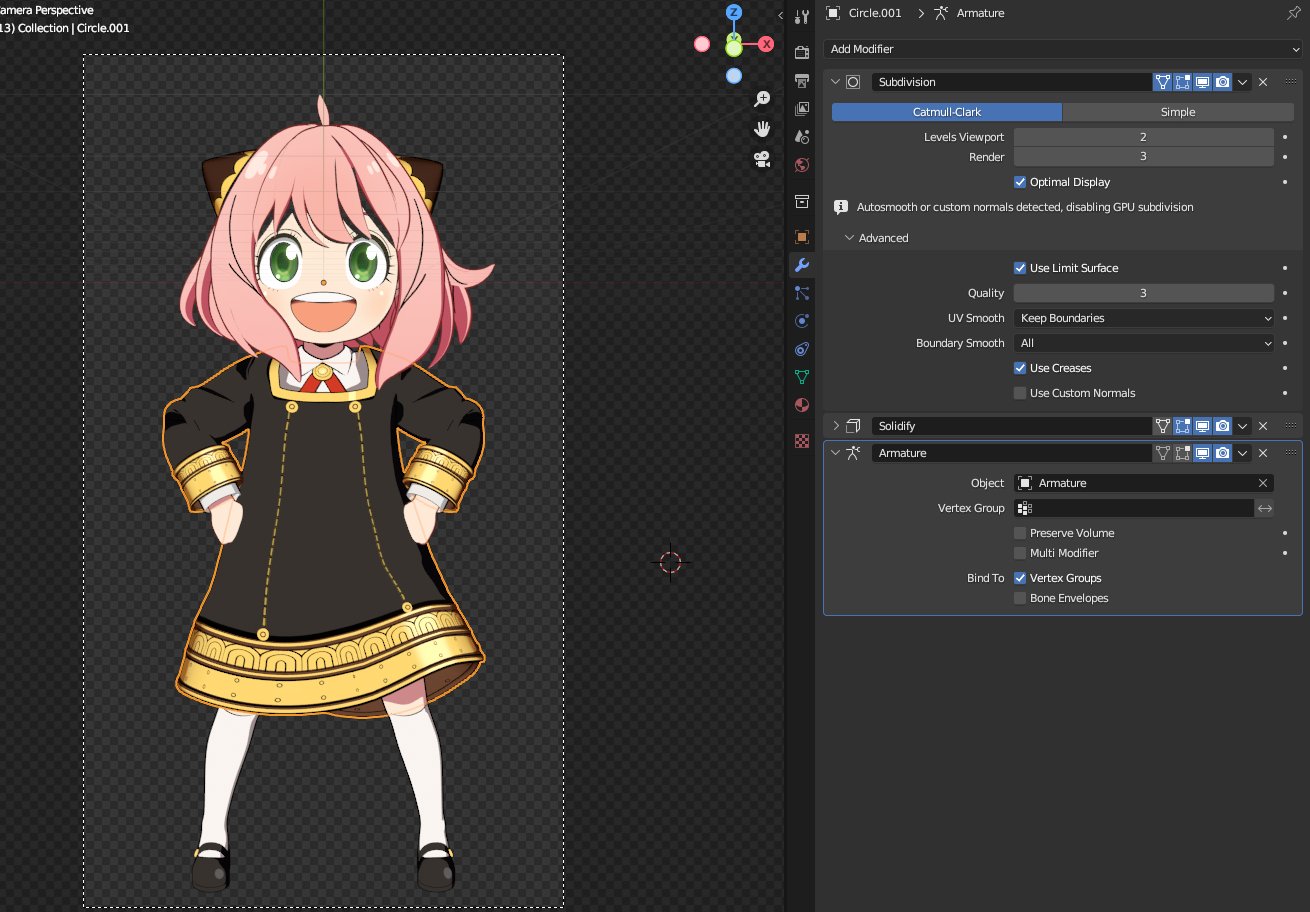Remove the Armature modifier with its X button

click(x=1263, y=453)
